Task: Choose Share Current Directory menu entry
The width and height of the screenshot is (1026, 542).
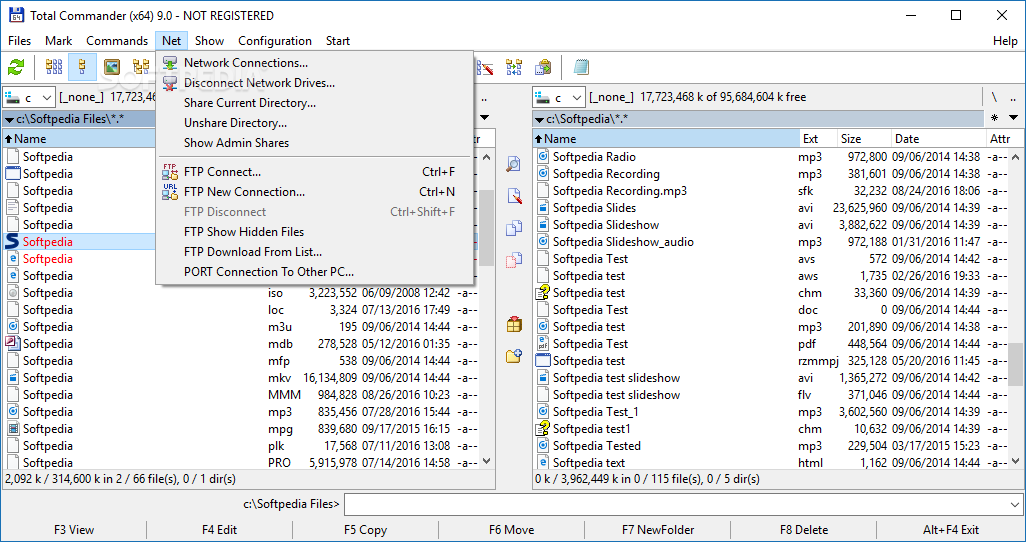Action: pos(250,103)
